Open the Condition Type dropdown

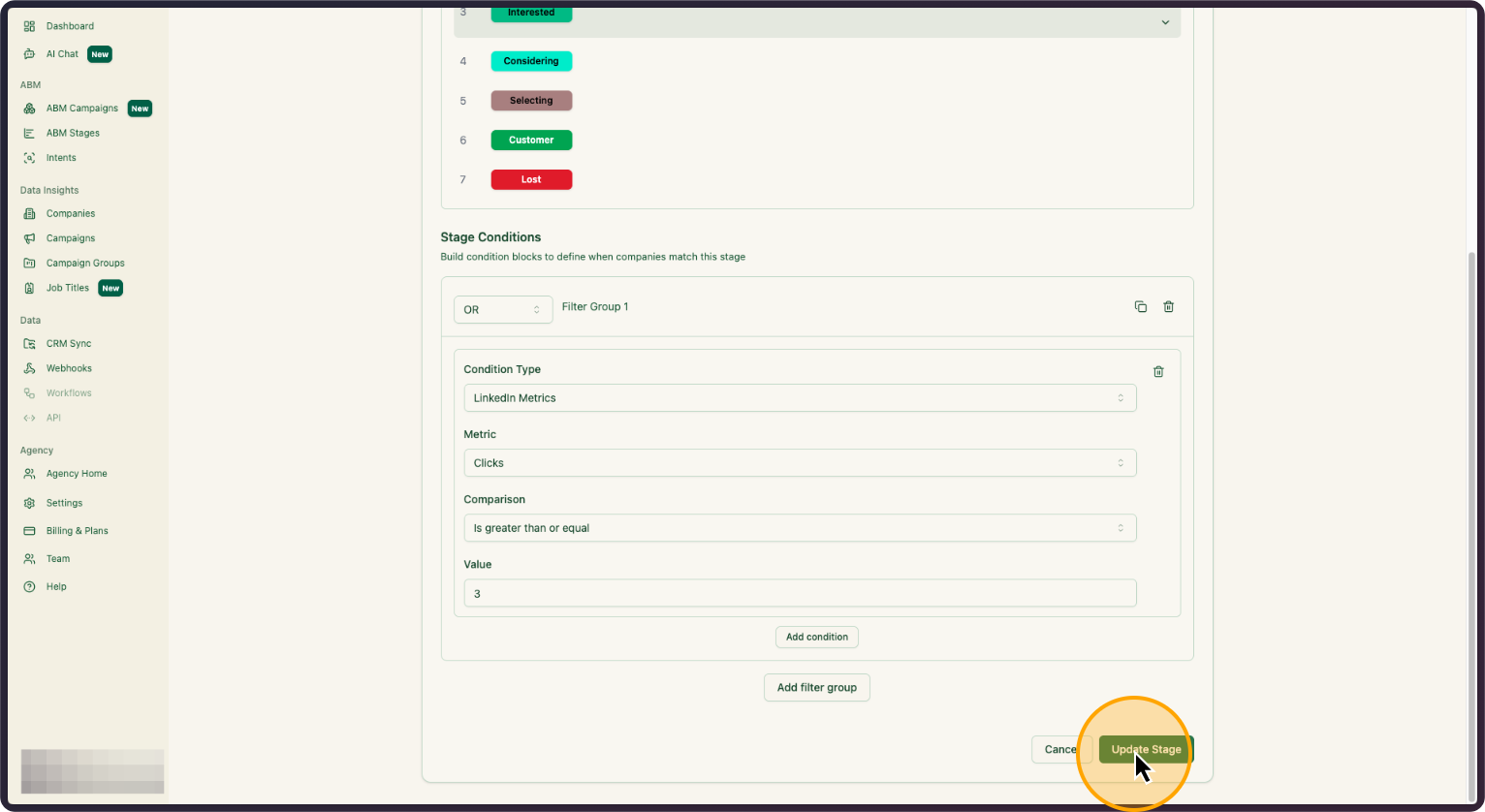pos(800,397)
